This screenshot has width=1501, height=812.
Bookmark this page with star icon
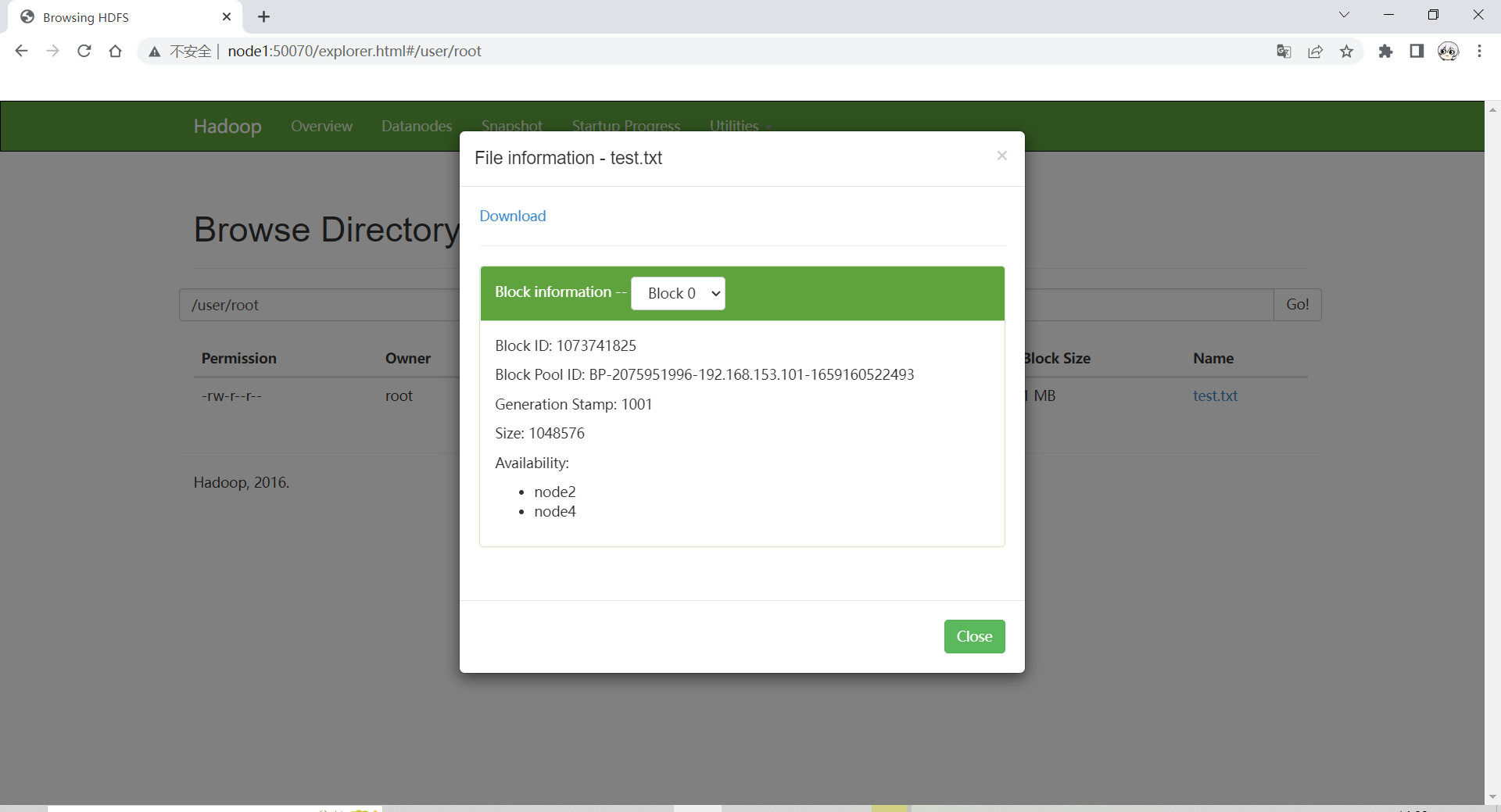[x=1346, y=52]
